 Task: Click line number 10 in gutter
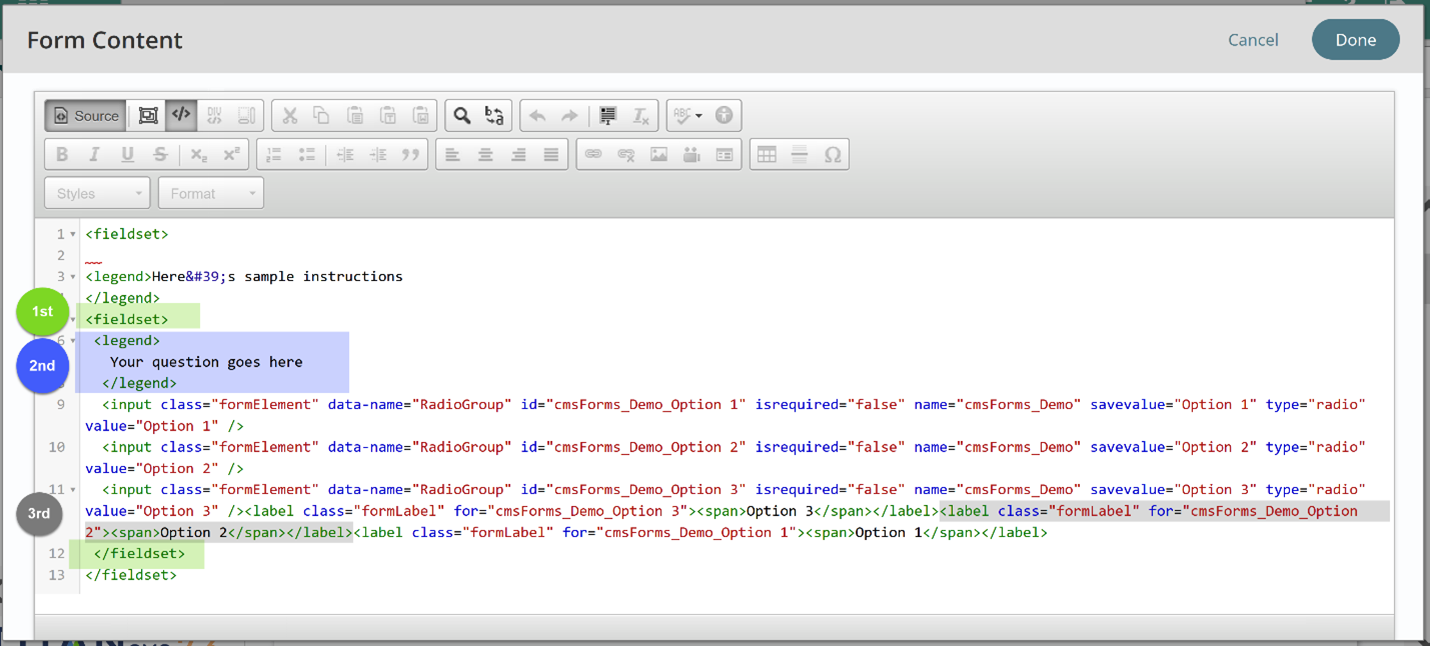click(57, 447)
